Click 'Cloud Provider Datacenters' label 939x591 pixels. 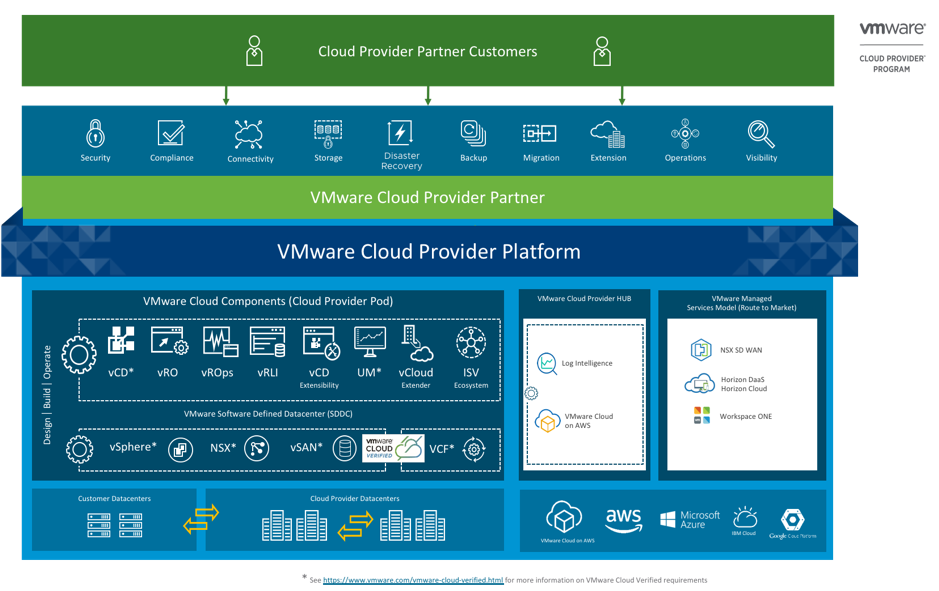pos(355,498)
